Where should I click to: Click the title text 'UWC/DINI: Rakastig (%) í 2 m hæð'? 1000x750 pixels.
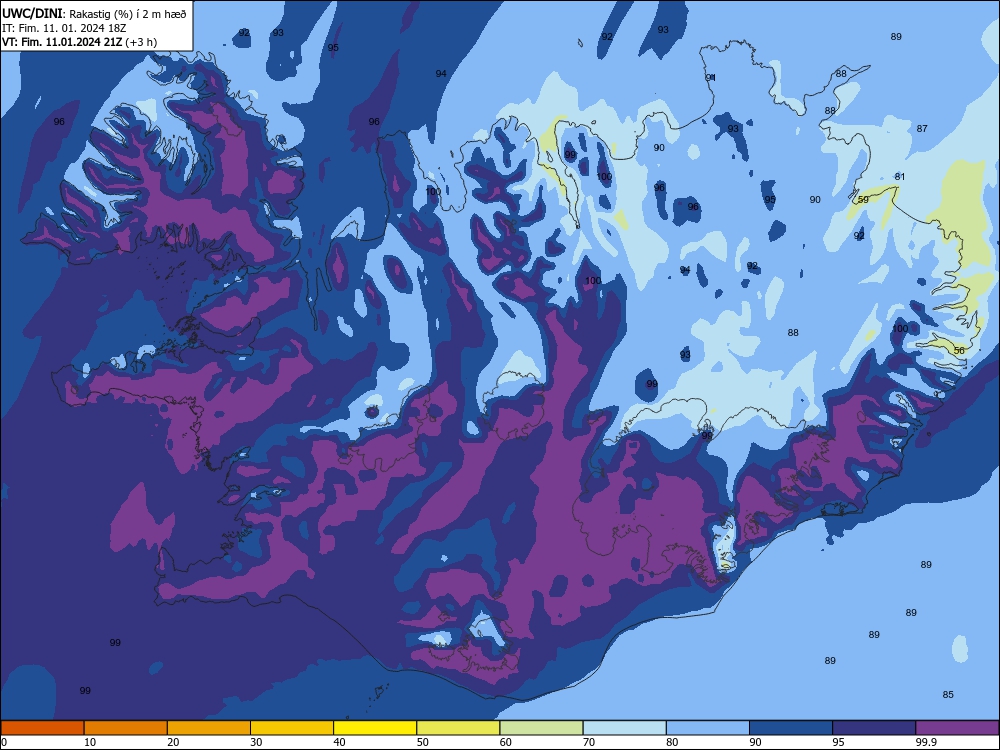94,14
